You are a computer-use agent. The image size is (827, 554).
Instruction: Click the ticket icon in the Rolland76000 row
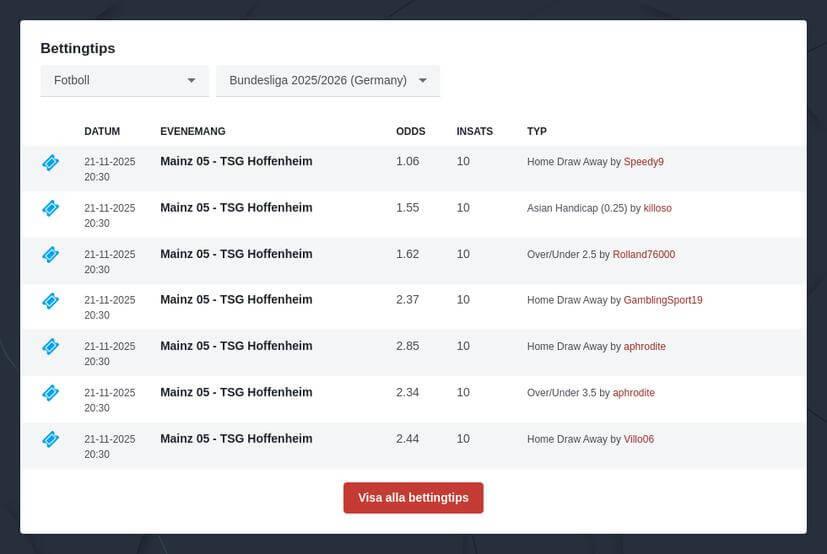[x=50, y=254]
